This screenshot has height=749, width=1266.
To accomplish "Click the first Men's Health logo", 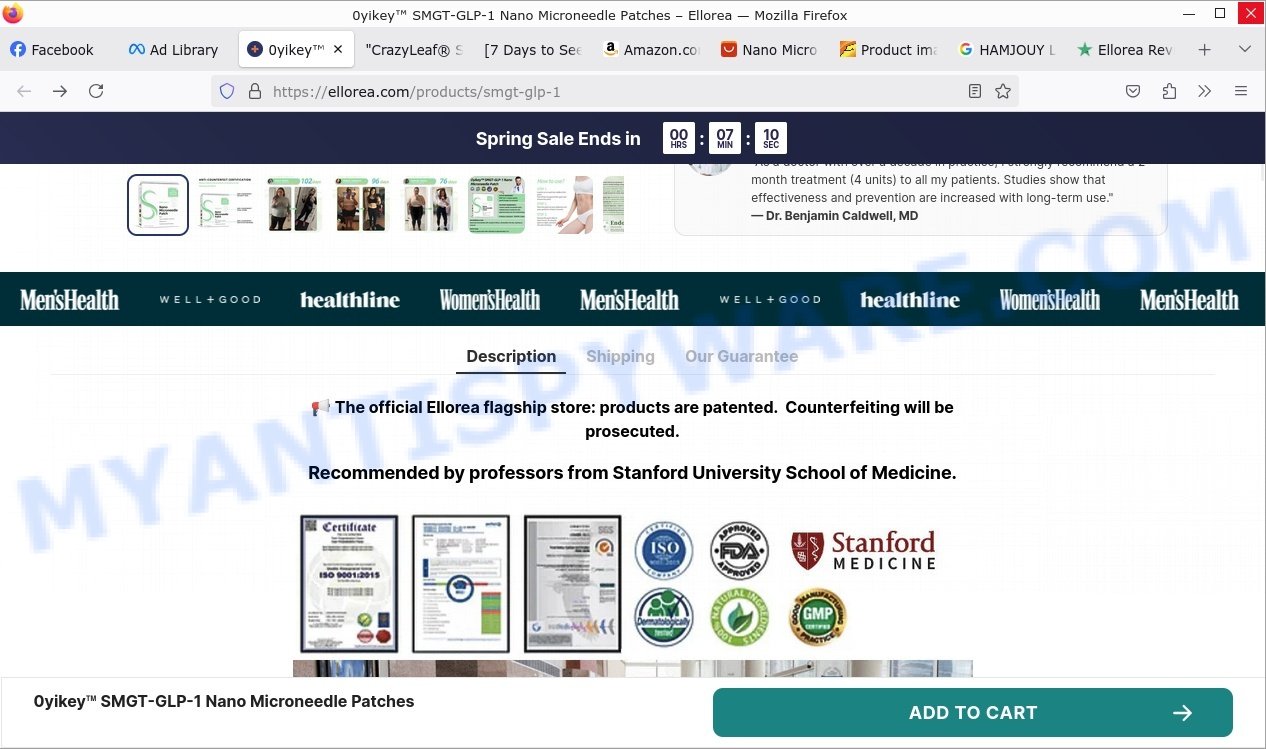I will click(x=69, y=300).
